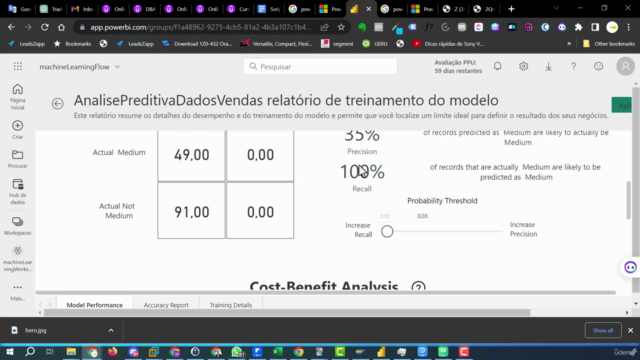Open the feedback smiley icon
This screenshot has width=640, height=360.
click(598, 66)
